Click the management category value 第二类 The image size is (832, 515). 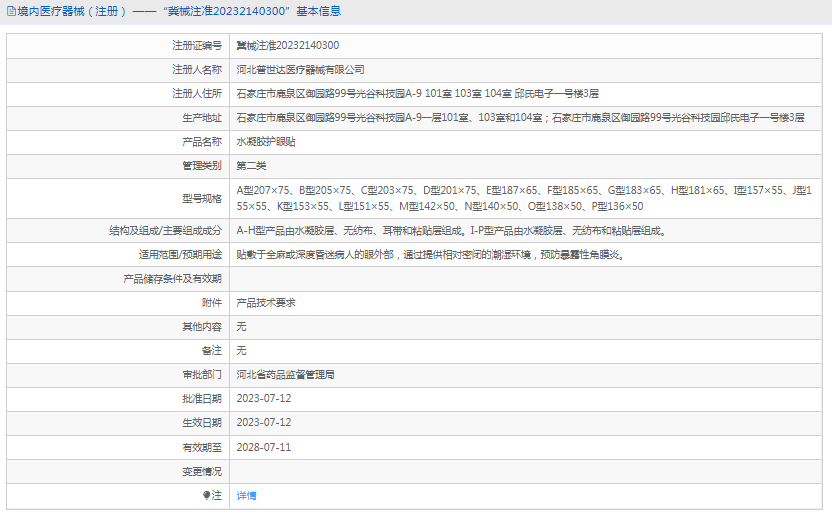click(x=251, y=166)
